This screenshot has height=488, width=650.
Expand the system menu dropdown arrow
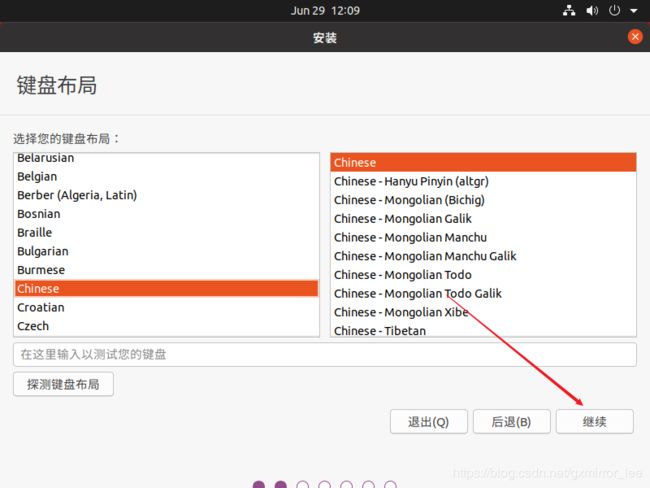(634, 11)
